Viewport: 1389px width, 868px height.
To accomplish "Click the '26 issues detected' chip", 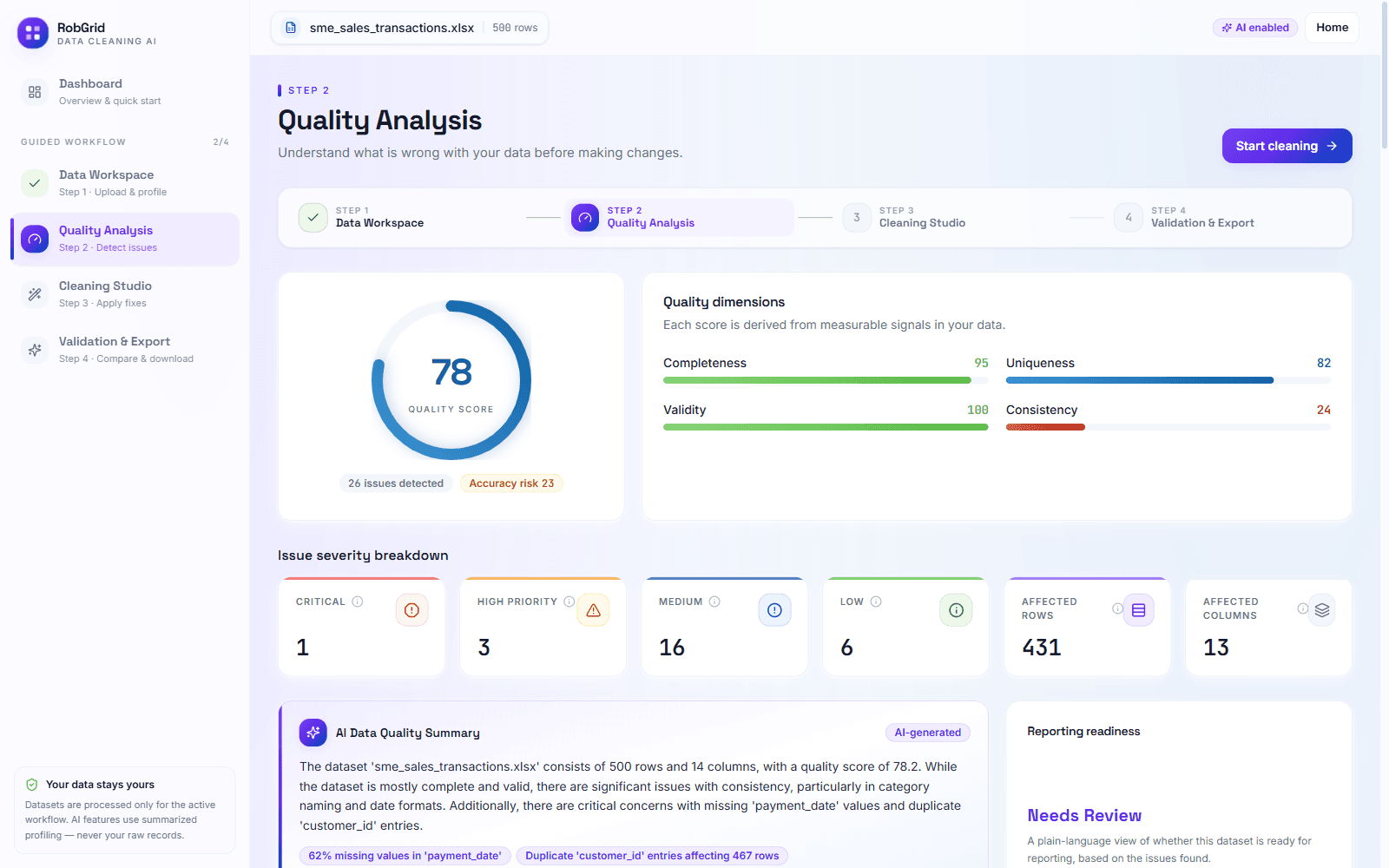I will (396, 483).
